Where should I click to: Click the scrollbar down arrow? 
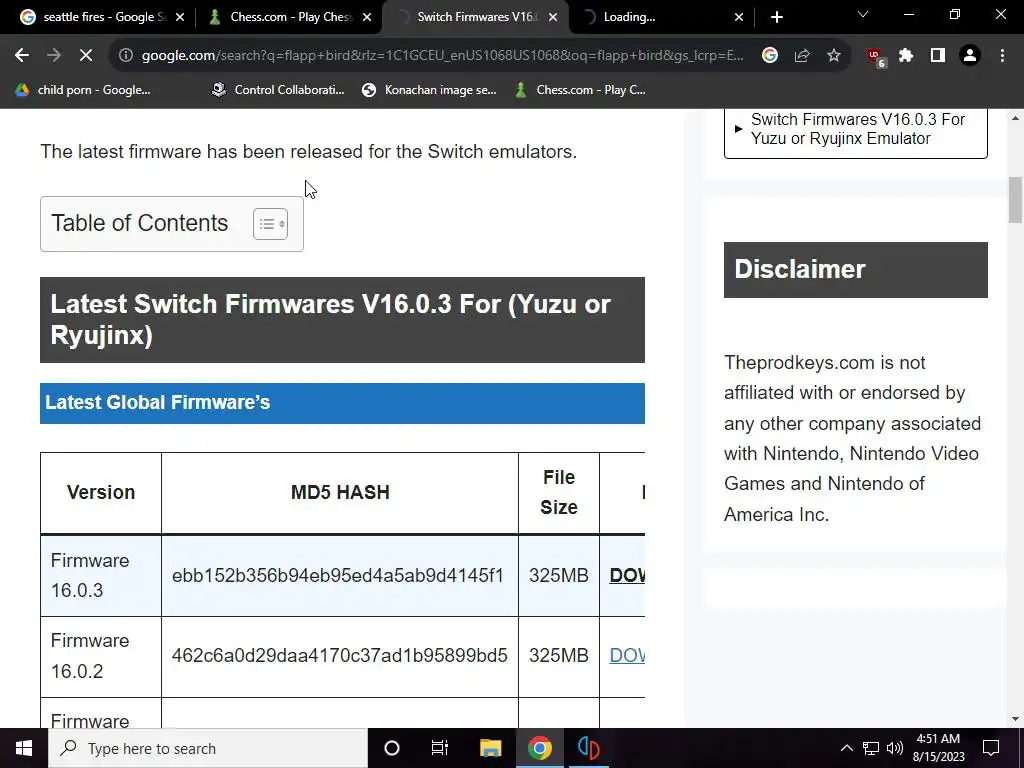(1015, 719)
